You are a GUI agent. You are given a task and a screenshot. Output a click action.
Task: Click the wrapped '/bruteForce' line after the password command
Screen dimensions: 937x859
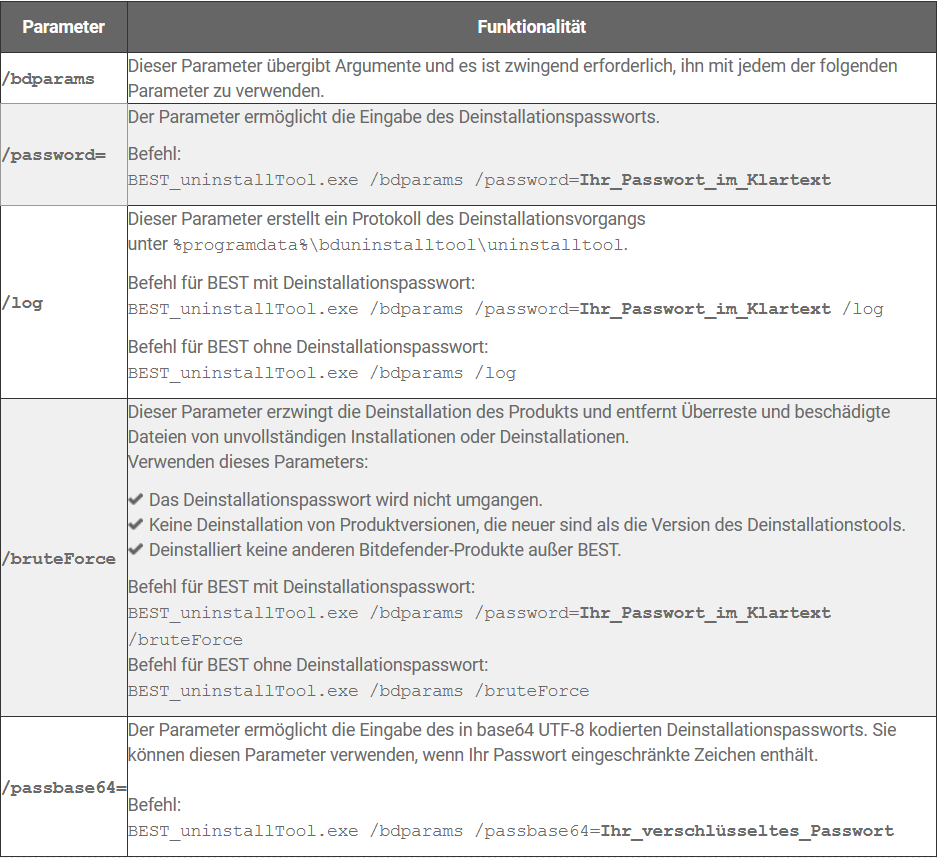tap(185, 640)
